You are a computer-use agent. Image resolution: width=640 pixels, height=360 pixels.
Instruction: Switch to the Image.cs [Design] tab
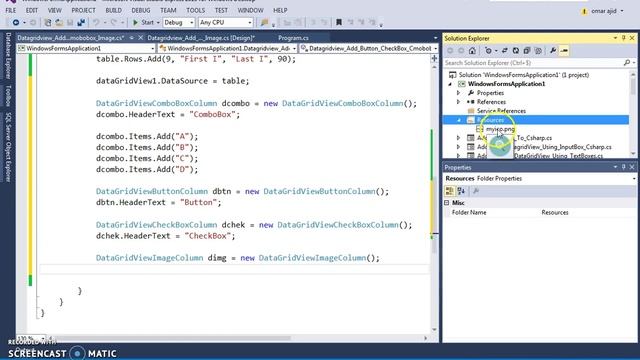coord(201,38)
